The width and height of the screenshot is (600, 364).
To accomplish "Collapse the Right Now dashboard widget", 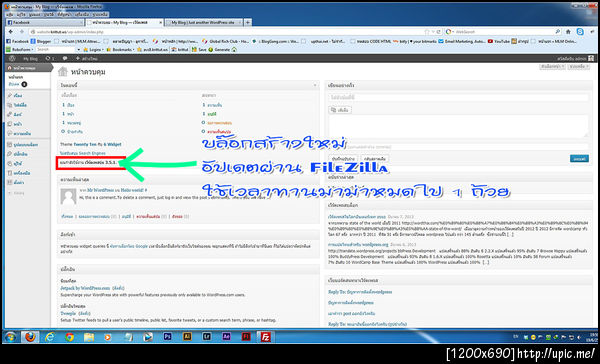I will pyautogui.click(x=315, y=85).
